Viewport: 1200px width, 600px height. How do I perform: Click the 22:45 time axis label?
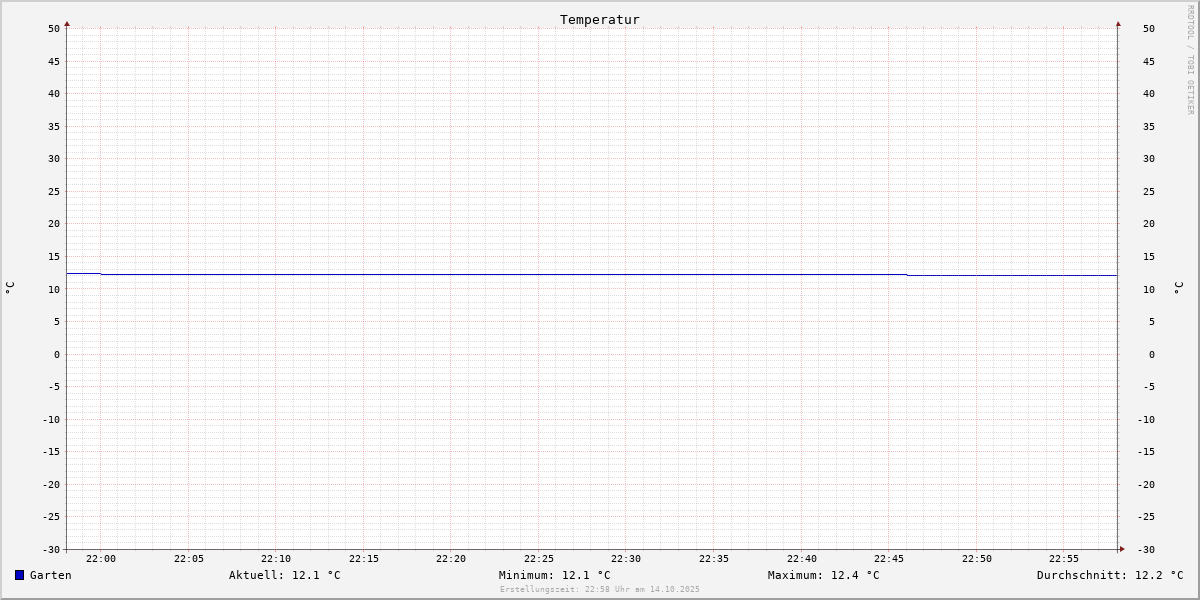tap(889, 559)
